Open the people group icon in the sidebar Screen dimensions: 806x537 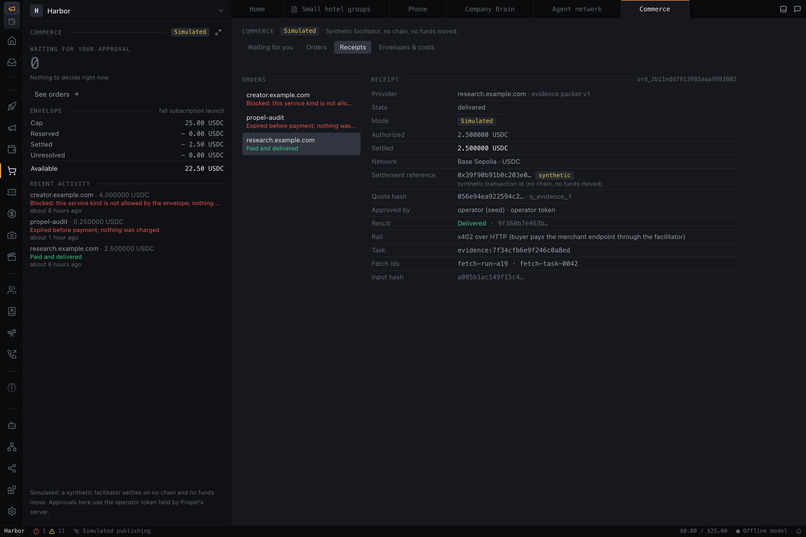(11, 290)
